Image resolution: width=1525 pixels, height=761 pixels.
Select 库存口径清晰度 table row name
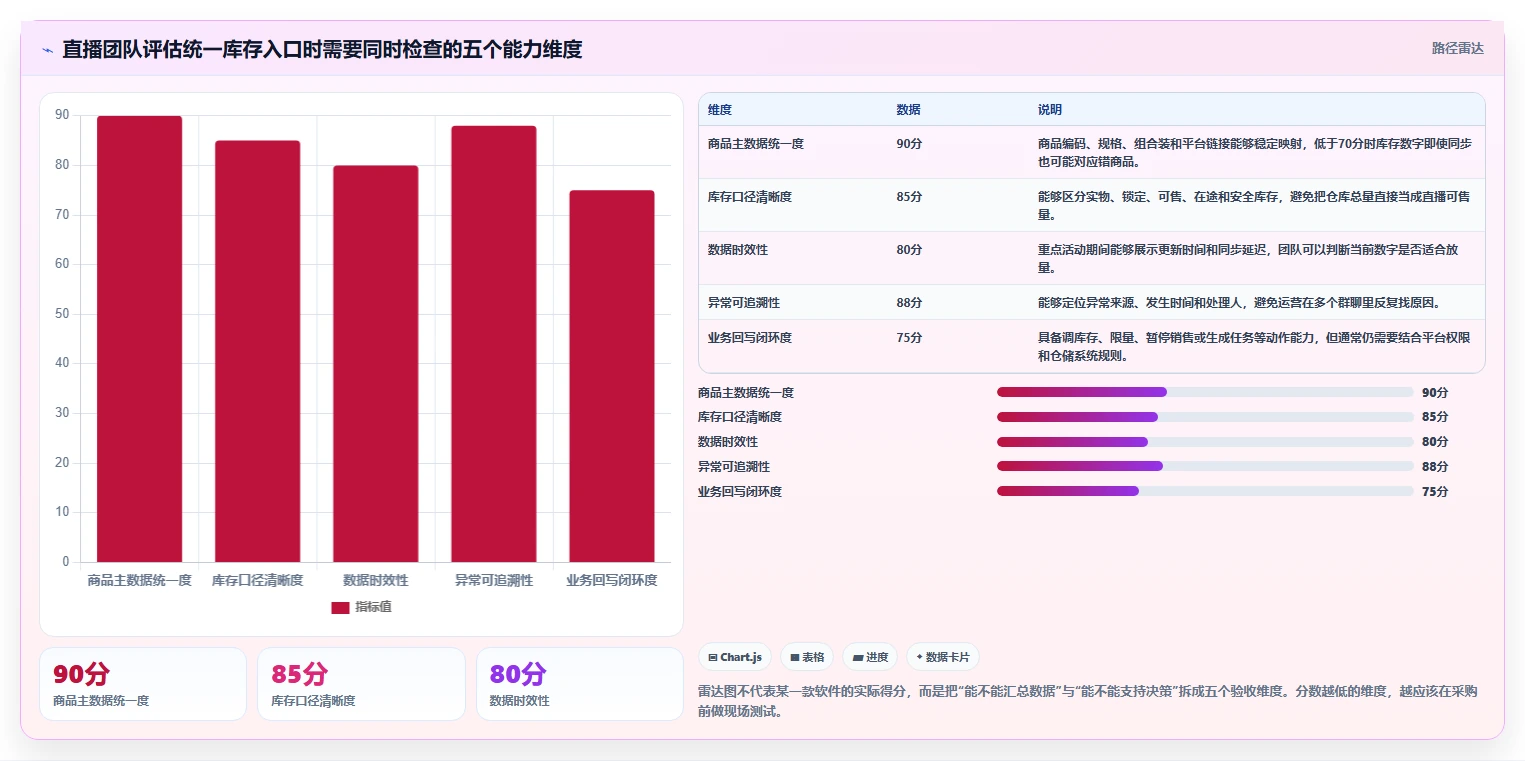(x=749, y=197)
